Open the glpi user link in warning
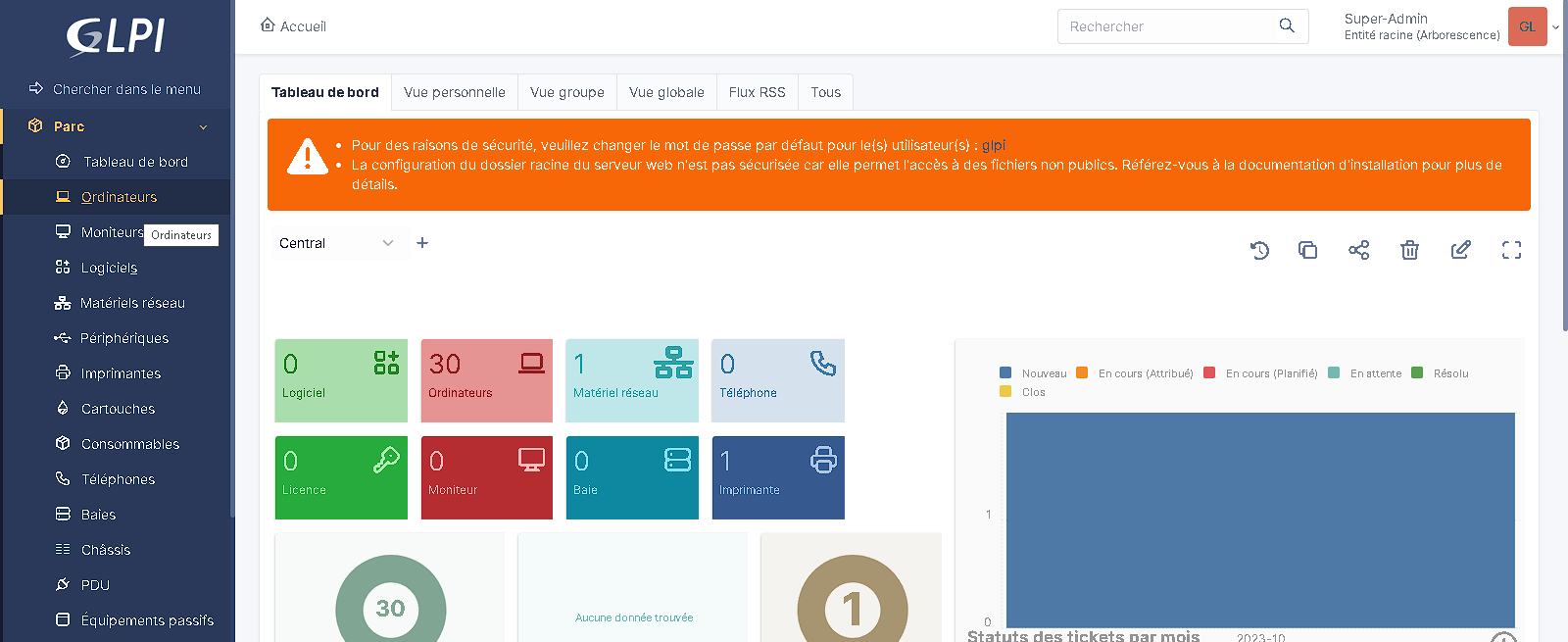 [x=994, y=145]
